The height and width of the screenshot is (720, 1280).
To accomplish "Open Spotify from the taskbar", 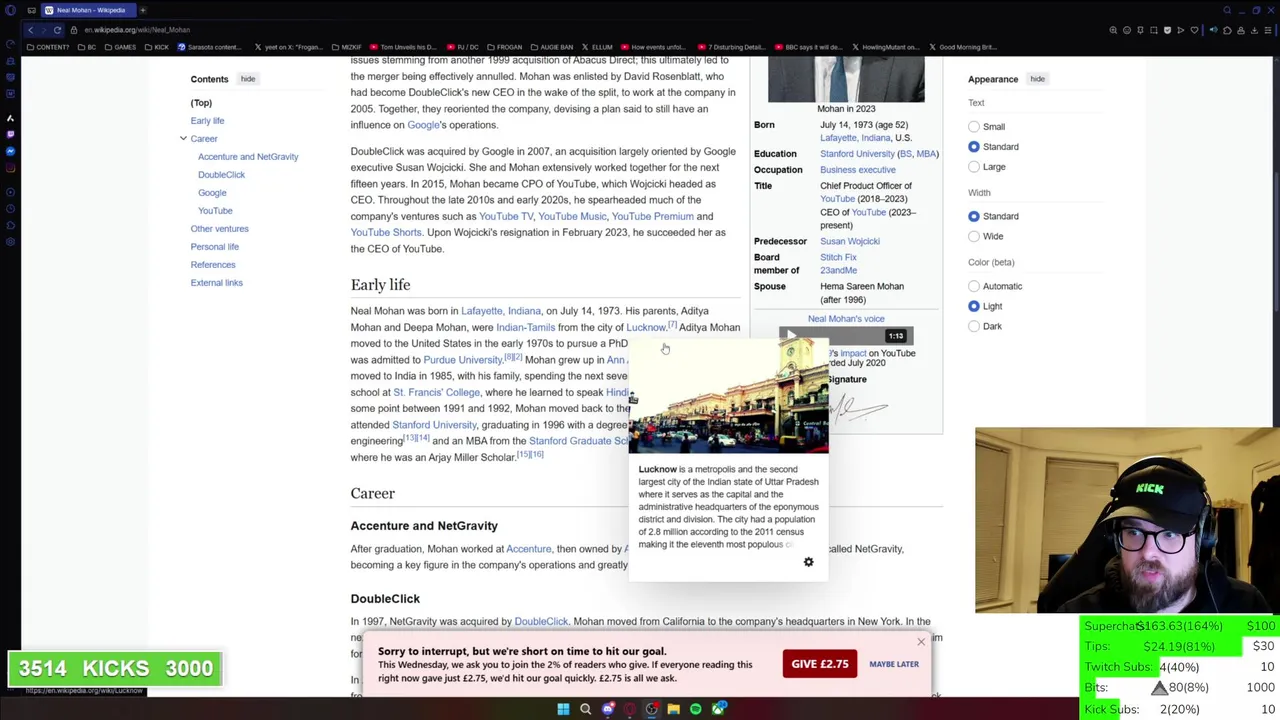I will click(696, 709).
